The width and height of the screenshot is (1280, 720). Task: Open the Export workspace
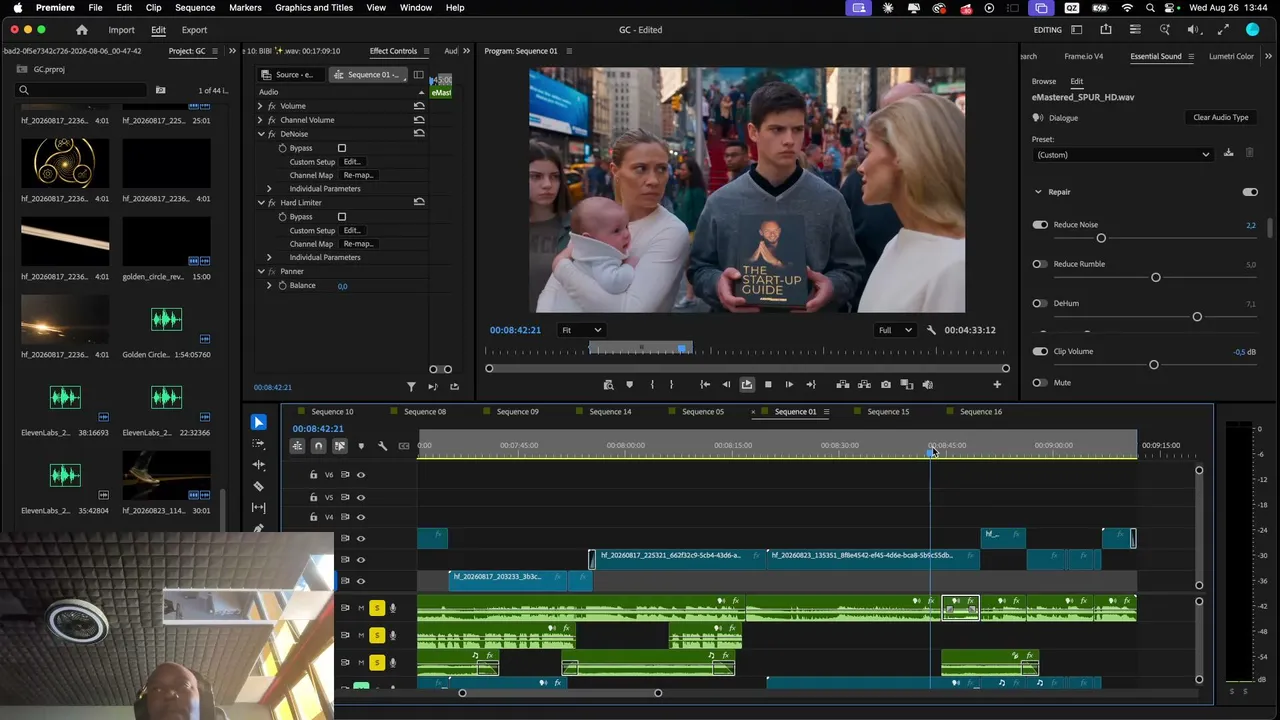click(194, 30)
